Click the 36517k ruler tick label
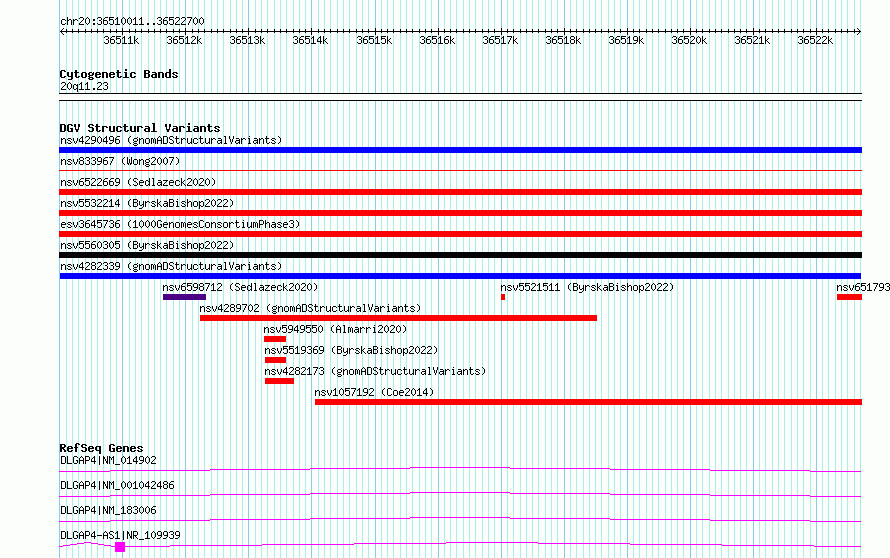This screenshot has width=890, height=558. (499, 40)
